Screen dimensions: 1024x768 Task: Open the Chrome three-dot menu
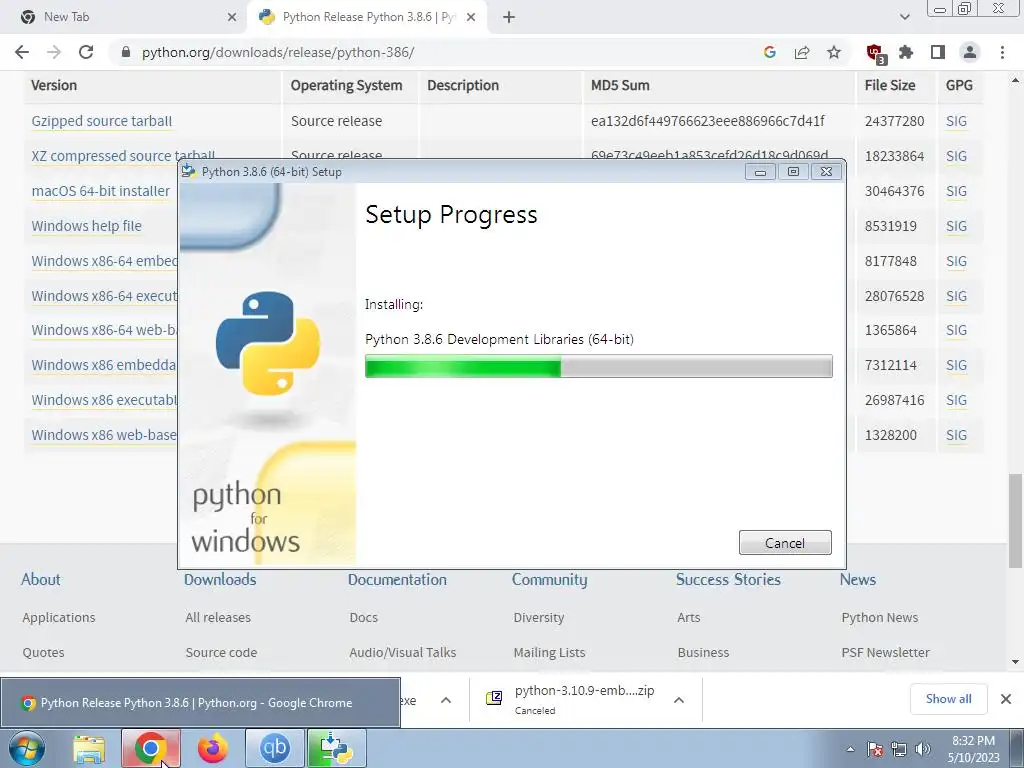(x=1002, y=52)
